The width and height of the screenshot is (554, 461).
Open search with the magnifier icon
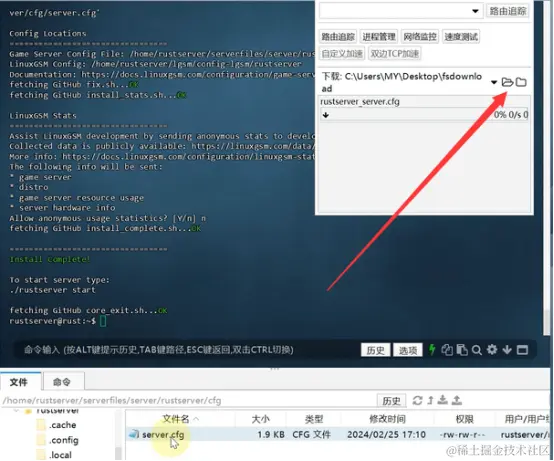coord(477,350)
